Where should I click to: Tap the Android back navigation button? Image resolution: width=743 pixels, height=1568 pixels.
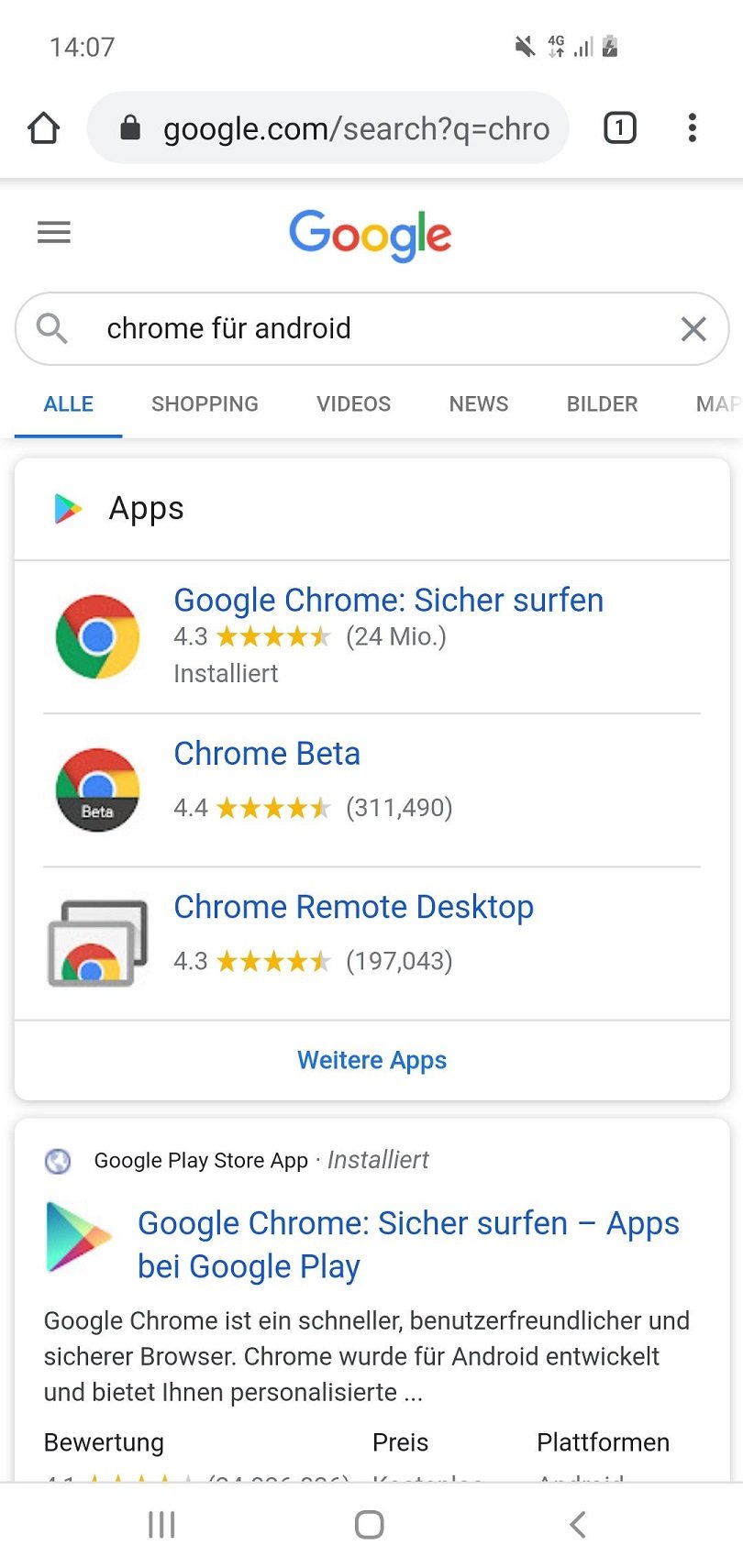coord(577,1525)
